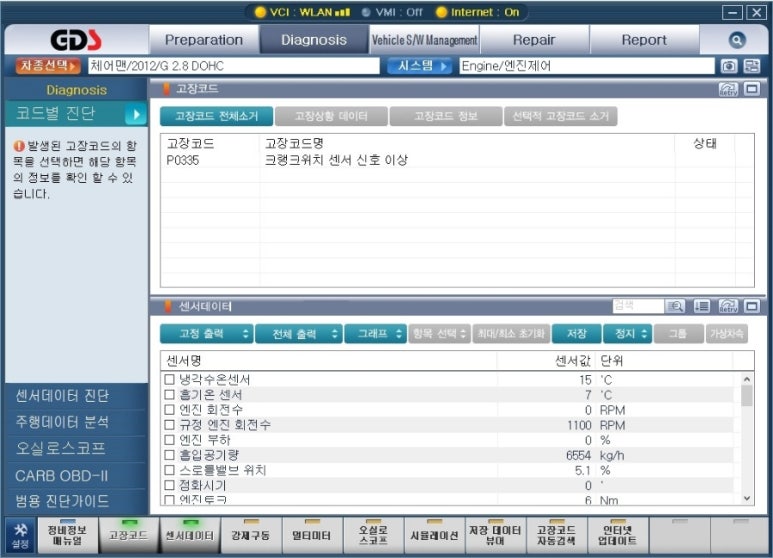Click the Internet On status indicator
The width and height of the screenshot is (773, 558).
(478, 12)
